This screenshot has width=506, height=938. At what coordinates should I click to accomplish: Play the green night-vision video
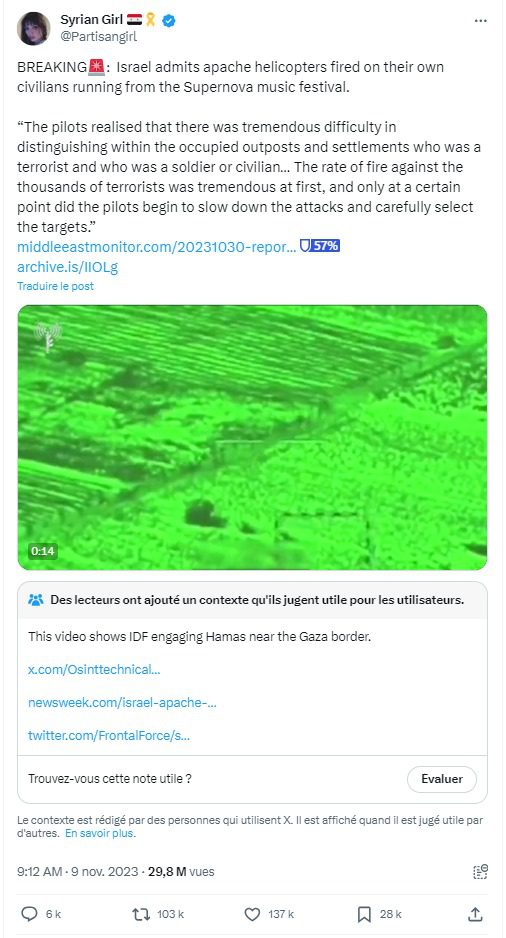(252, 437)
